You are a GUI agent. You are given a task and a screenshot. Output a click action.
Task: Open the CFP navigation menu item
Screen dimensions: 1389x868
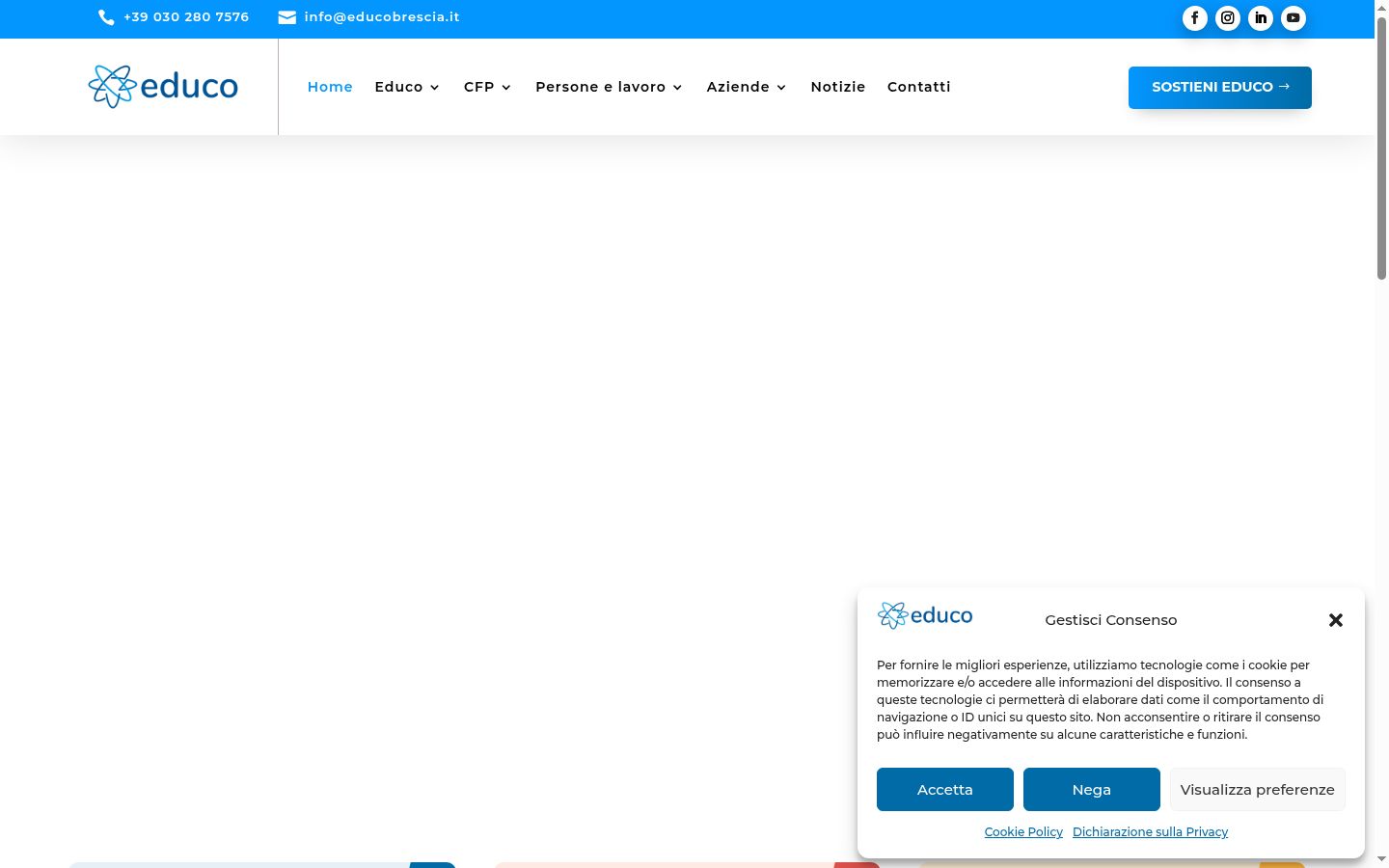tap(479, 87)
